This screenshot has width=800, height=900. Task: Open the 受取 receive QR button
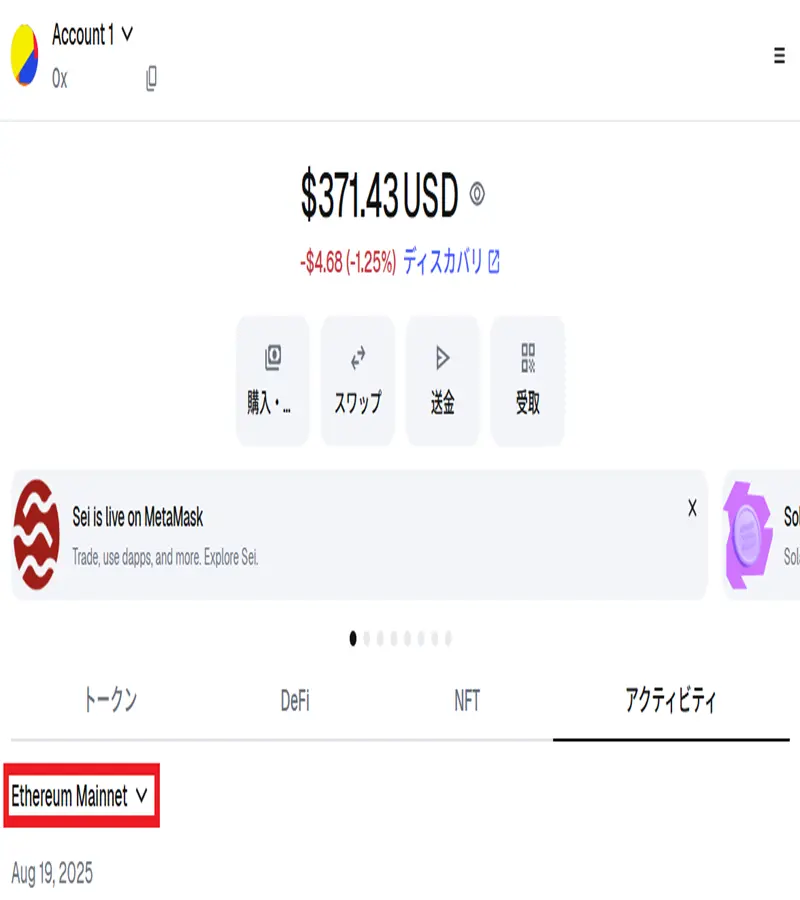pyautogui.click(x=527, y=381)
